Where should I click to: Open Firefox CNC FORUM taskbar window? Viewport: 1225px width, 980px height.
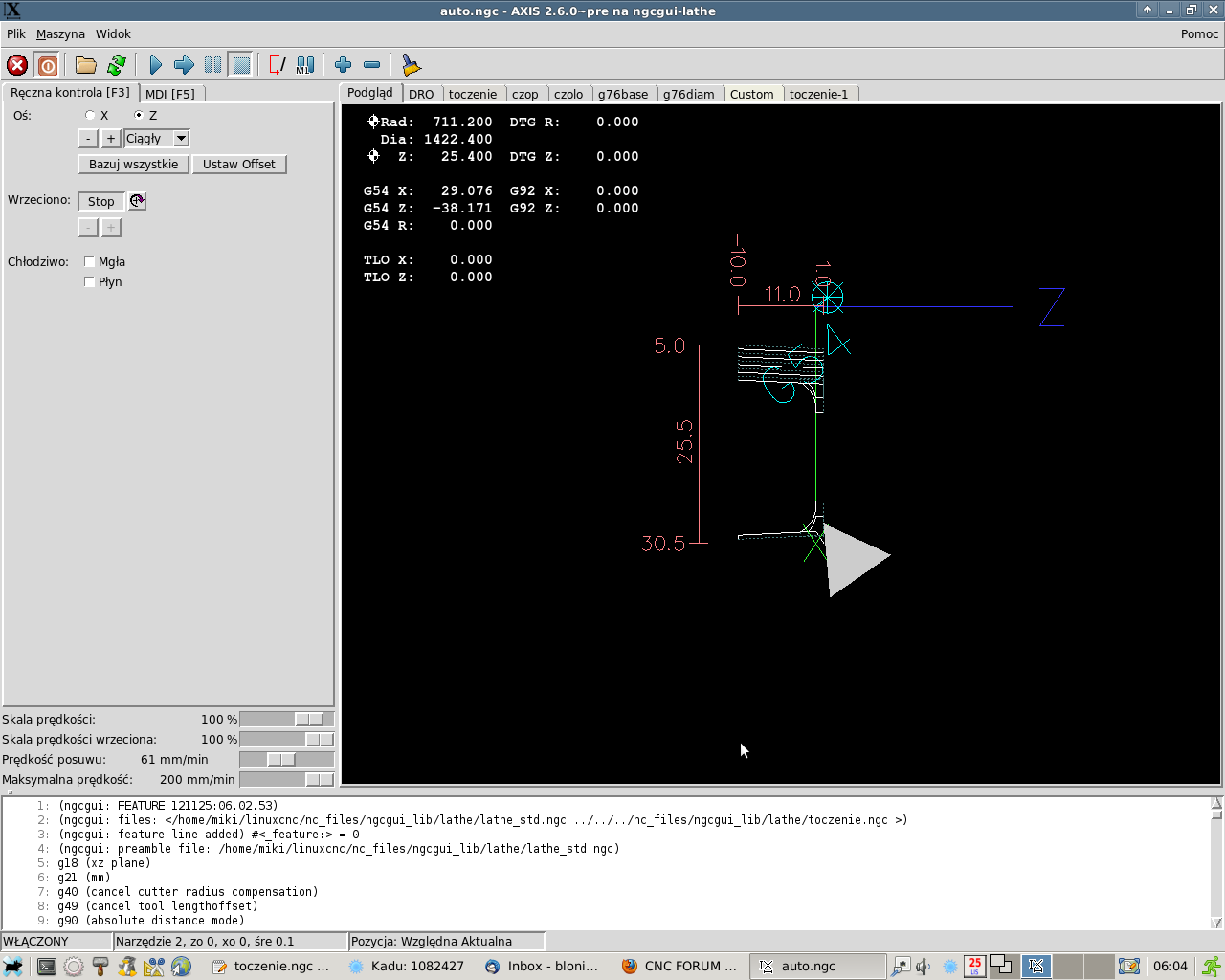point(680,967)
